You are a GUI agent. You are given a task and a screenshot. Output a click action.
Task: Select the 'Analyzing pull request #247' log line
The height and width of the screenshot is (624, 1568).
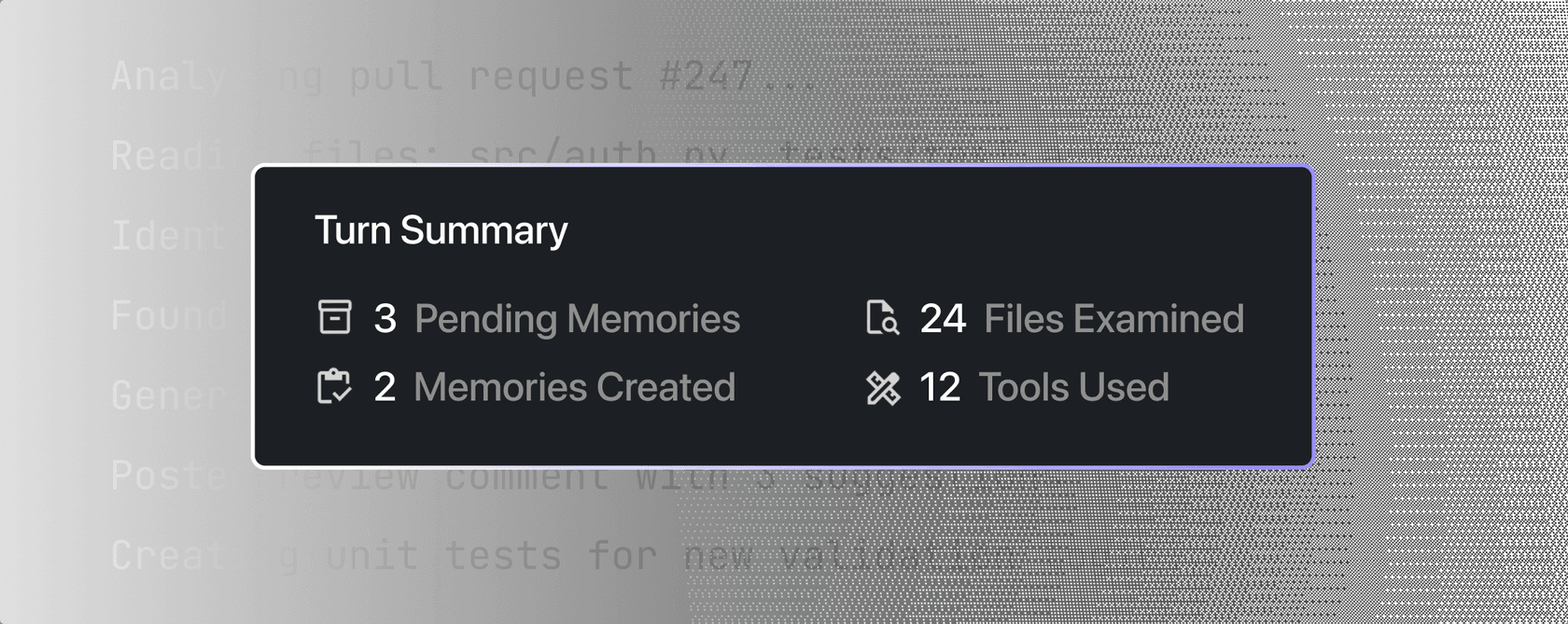pos(464,76)
